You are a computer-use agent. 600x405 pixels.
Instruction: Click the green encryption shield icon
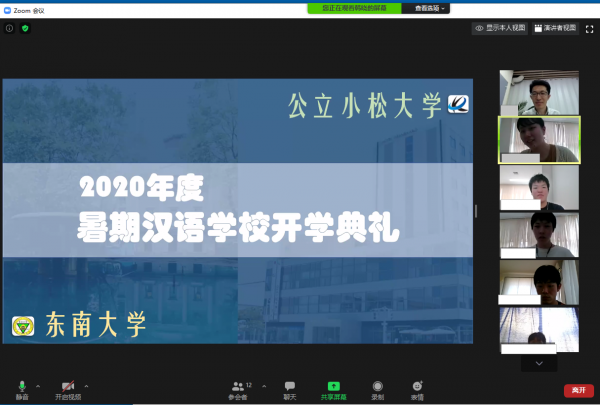tap(25, 28)
